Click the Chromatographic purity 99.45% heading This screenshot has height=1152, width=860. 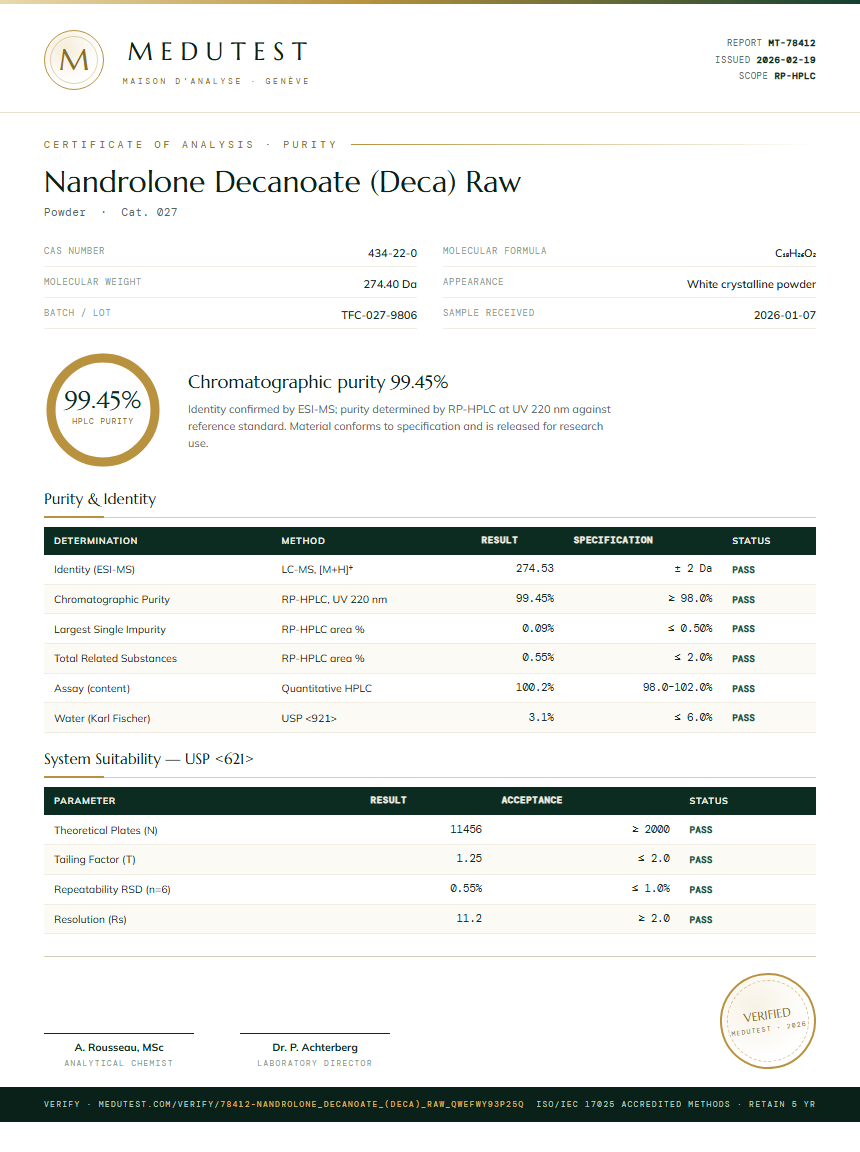tap(317, 382)
